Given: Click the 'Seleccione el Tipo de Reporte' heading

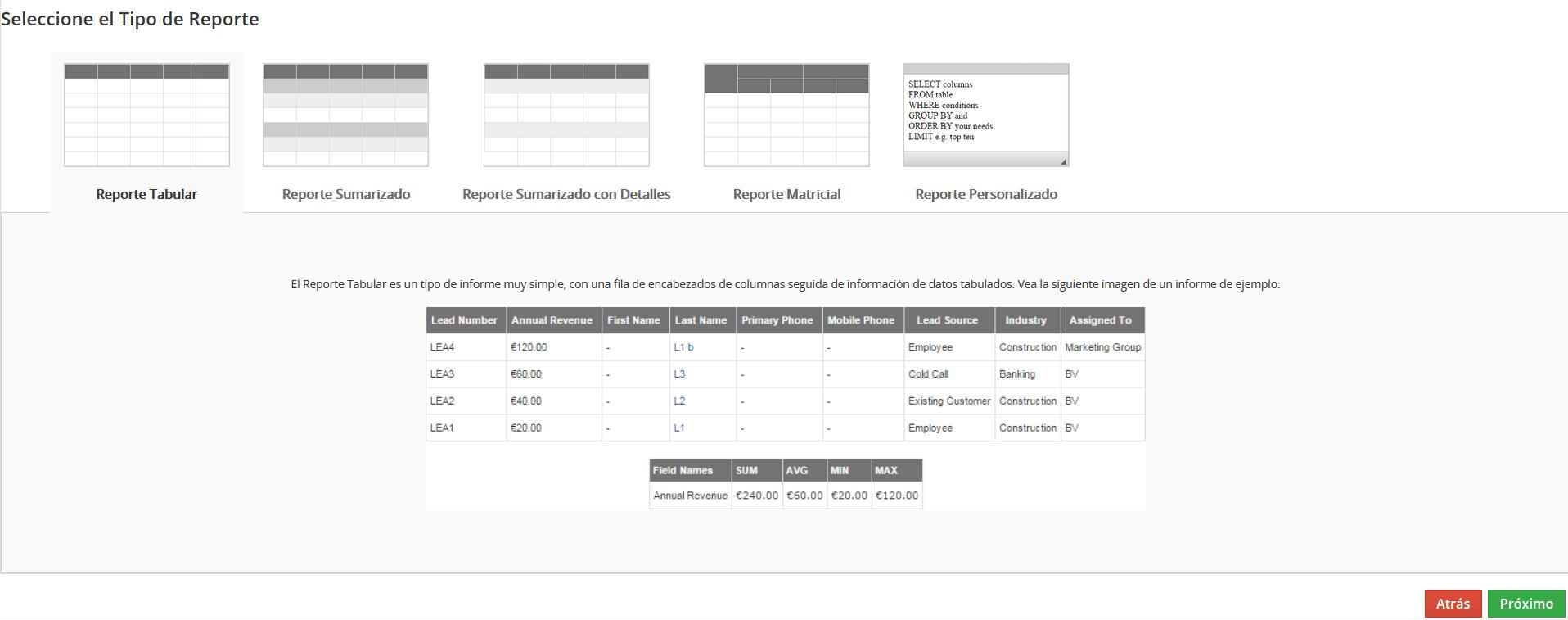Looking at the screenshot, I should pyautogui.click(x=130, y=19).
